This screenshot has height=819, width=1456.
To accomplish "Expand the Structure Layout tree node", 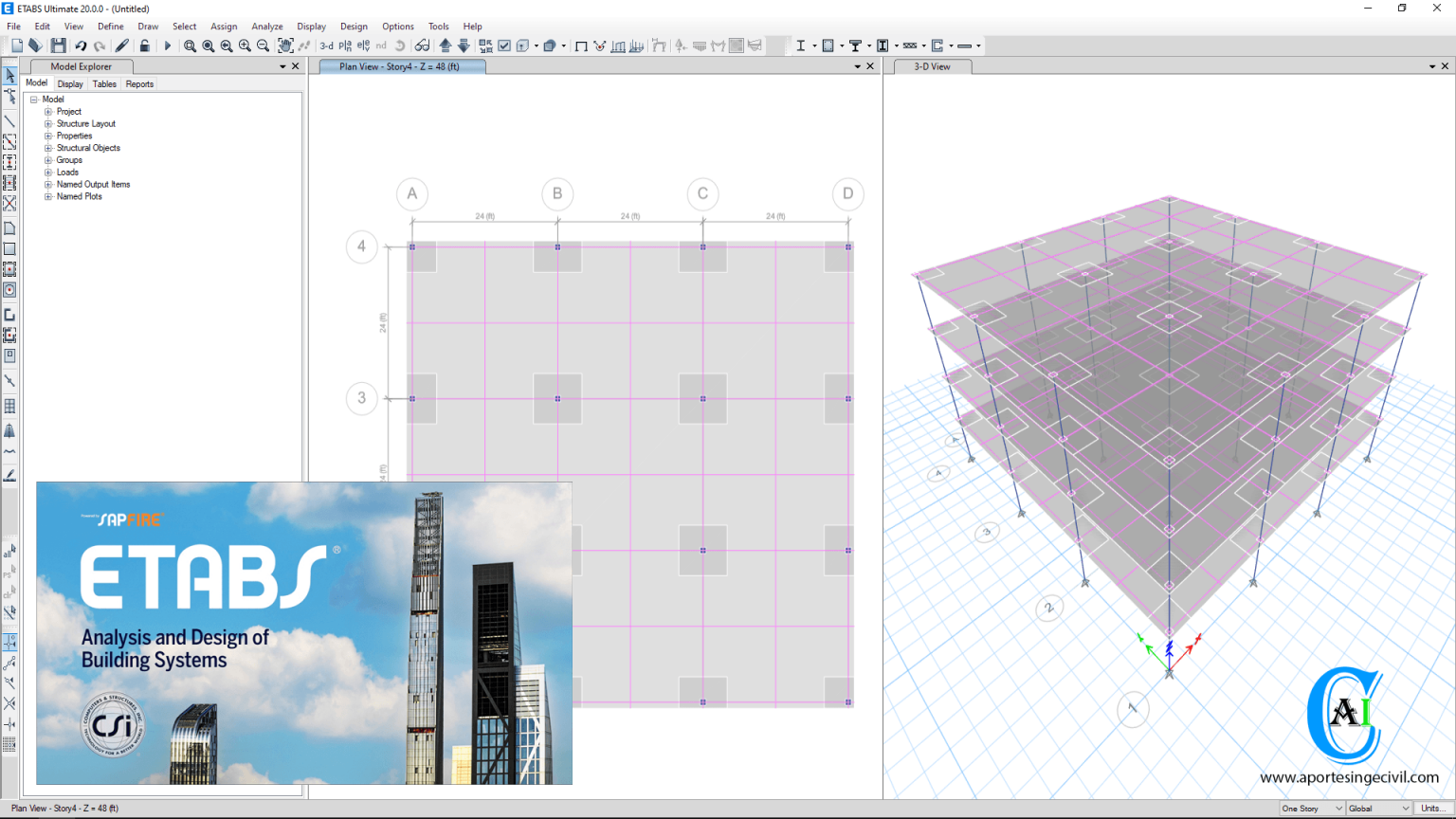I will pos(48,124).
